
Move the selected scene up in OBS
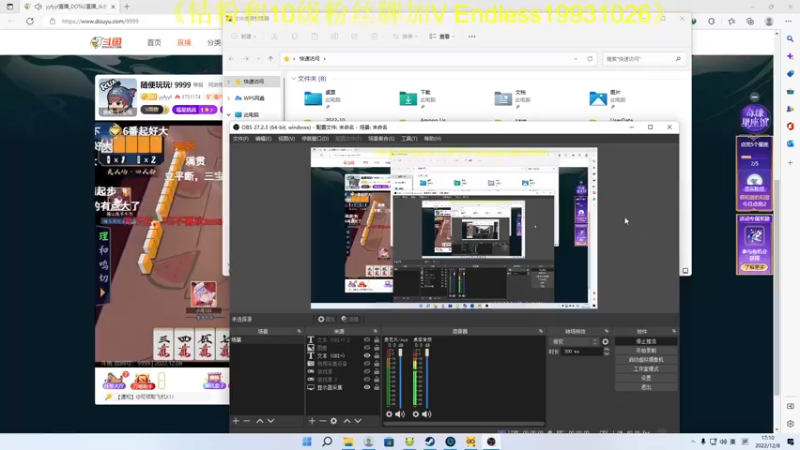[260, 421]
